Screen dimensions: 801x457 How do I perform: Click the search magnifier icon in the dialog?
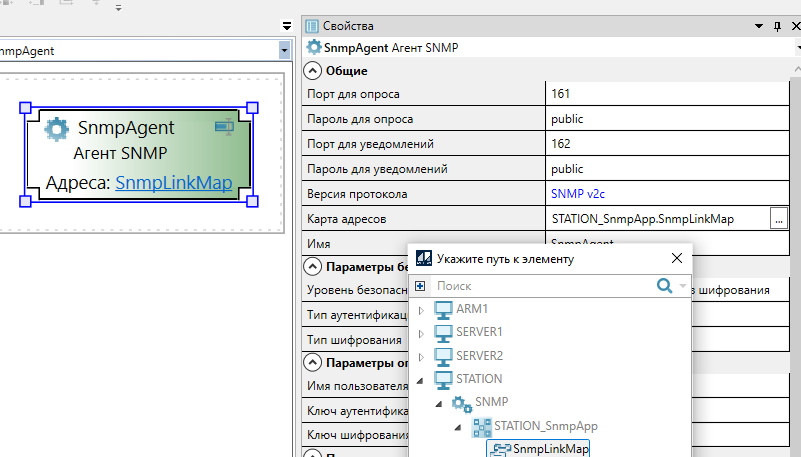[664, 286]
